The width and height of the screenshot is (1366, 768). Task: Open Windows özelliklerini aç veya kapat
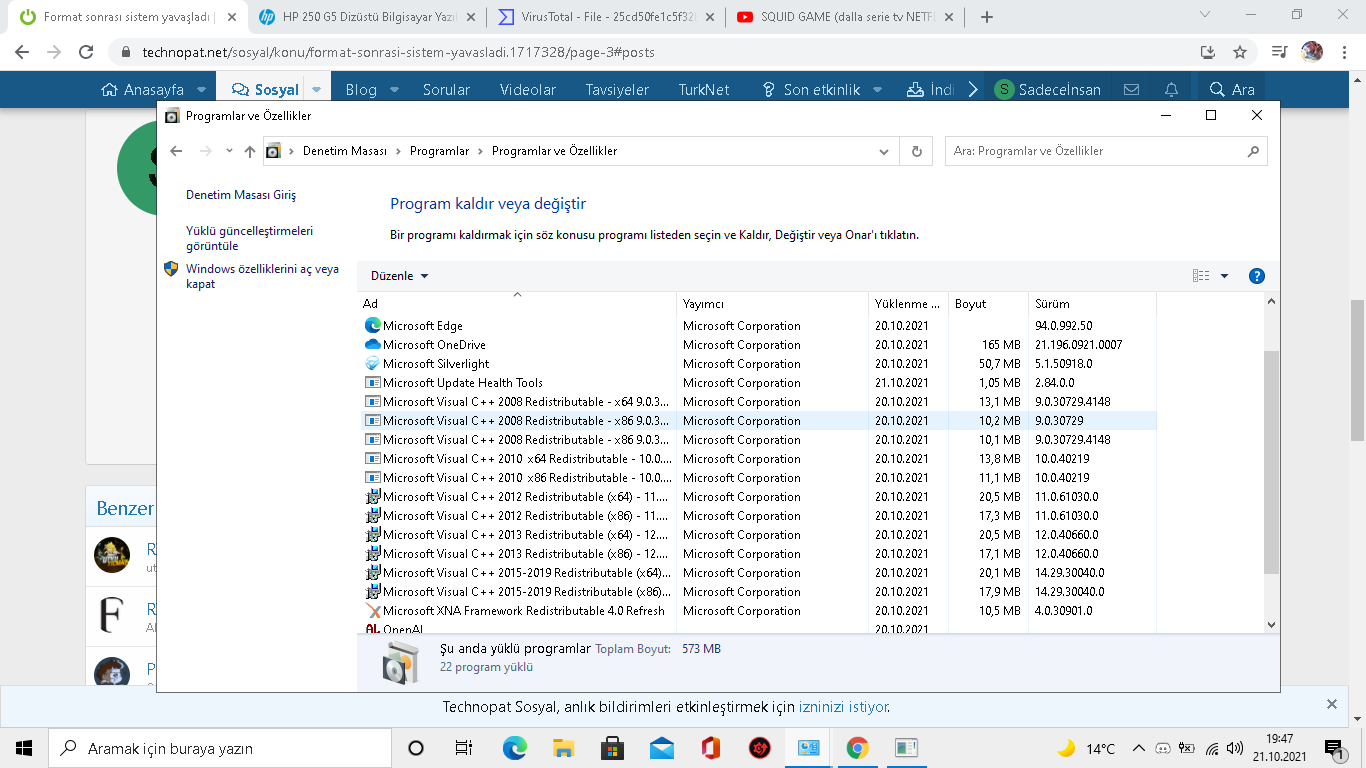[262, 276]
